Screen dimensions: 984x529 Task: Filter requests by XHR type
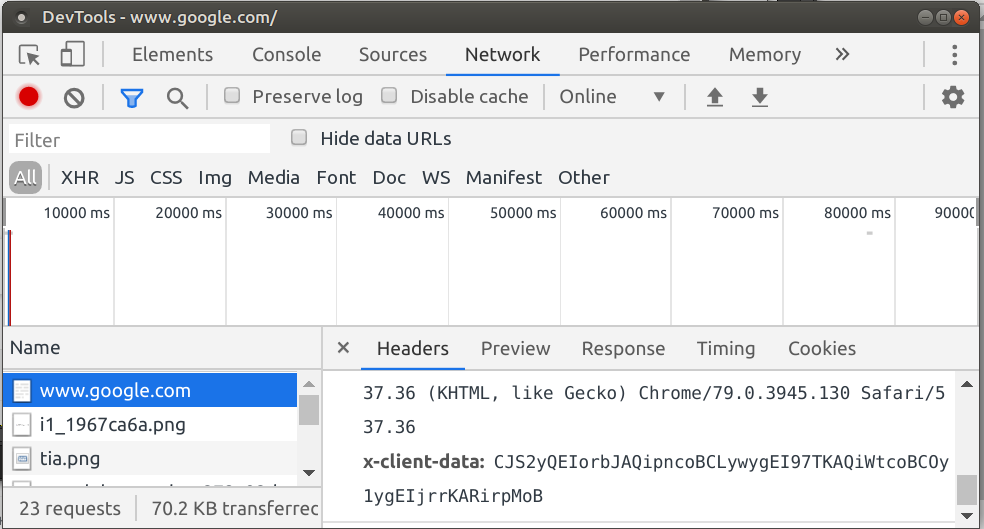pos(80,178)
